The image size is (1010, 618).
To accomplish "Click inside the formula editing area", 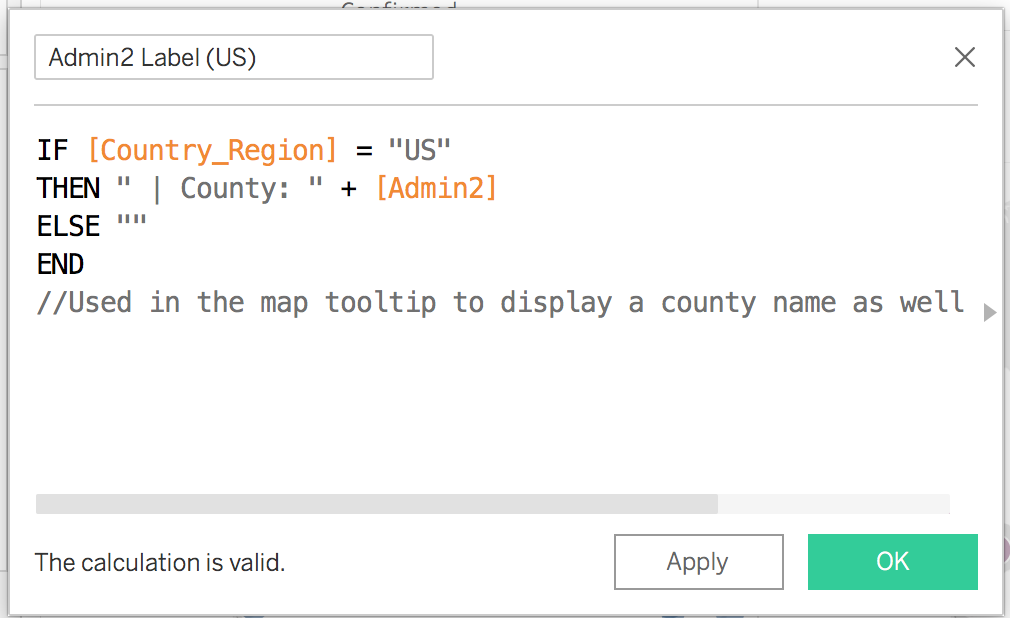I will (500, 400).
